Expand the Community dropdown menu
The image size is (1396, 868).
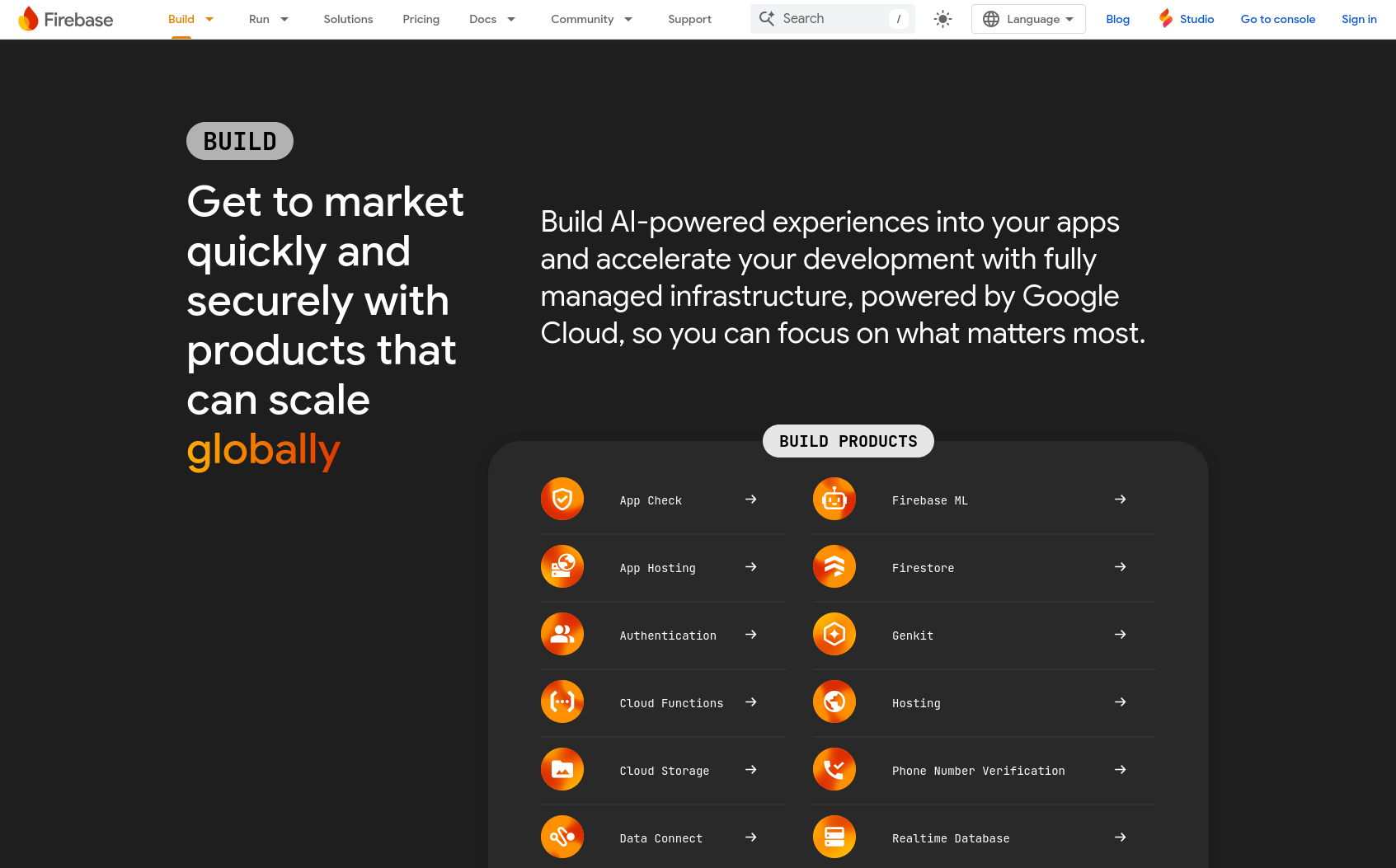coord(628,19)
